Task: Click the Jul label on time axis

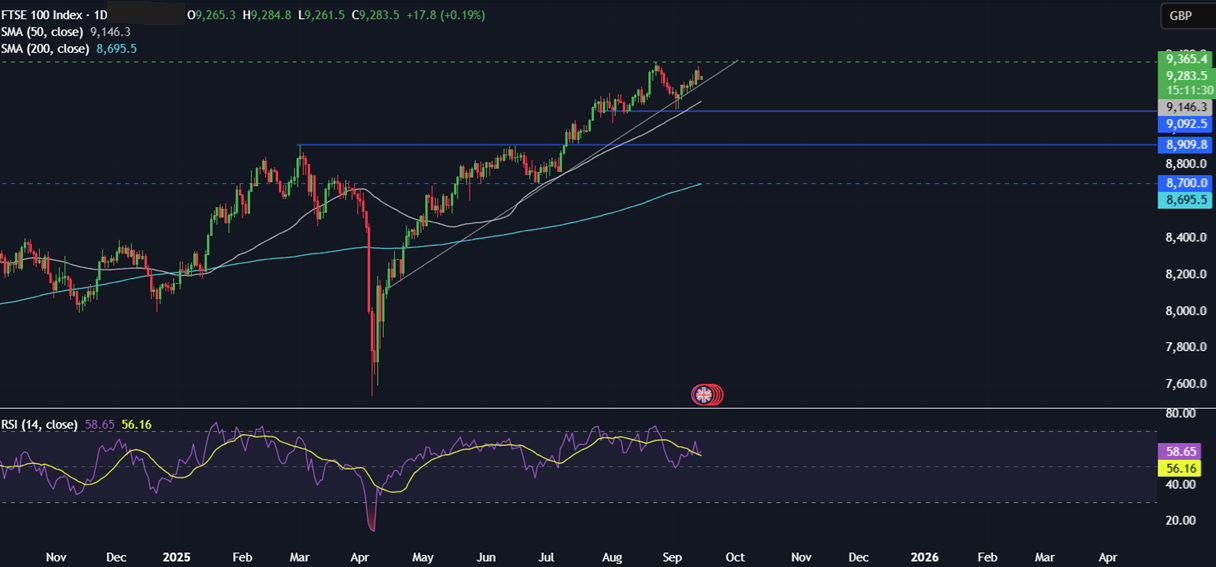Action: (x=547, y=555)
